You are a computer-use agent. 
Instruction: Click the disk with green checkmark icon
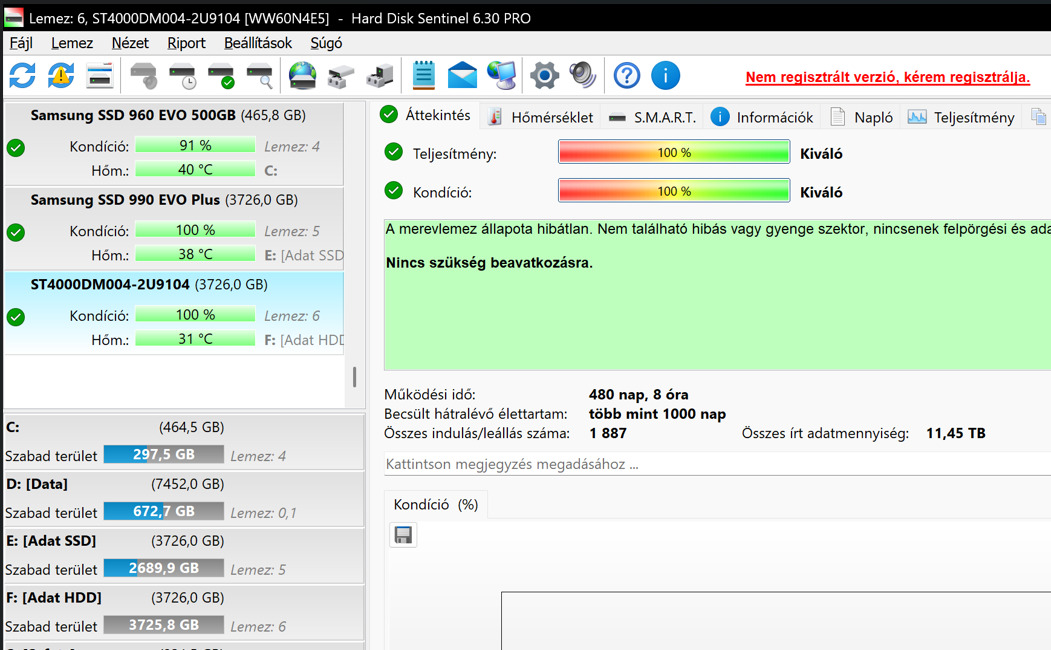(x=221, y=76)
